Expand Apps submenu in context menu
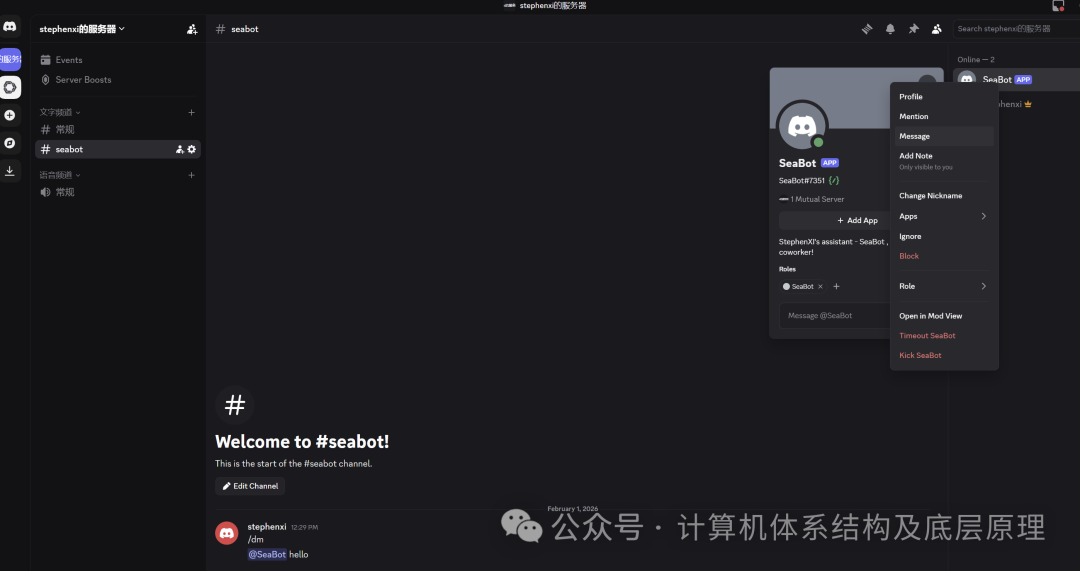1080x571 pixels. pyautogui.click(x=944, y=216)
